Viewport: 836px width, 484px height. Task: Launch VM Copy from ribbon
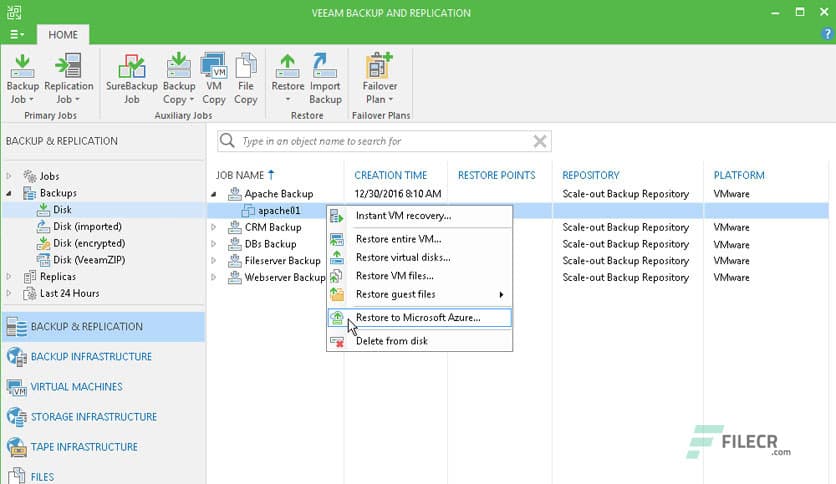pyautogui.click(x=213, y=79)
